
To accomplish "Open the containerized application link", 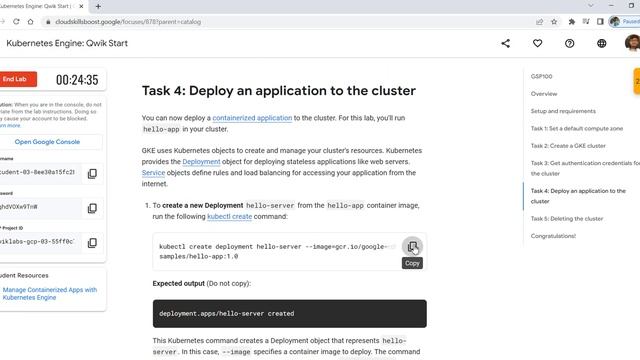I will click(252, 118).
